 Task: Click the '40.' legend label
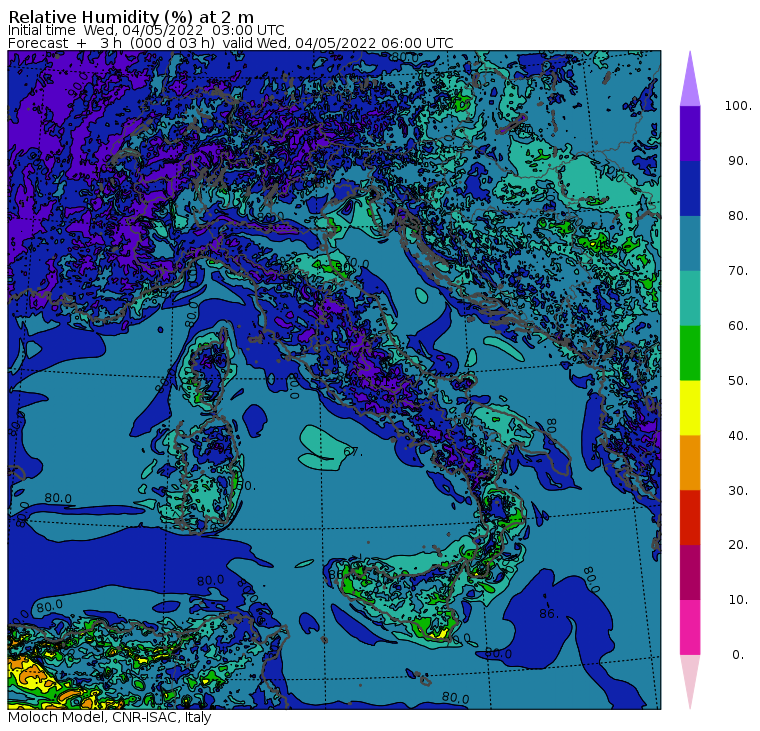[738, 435]
